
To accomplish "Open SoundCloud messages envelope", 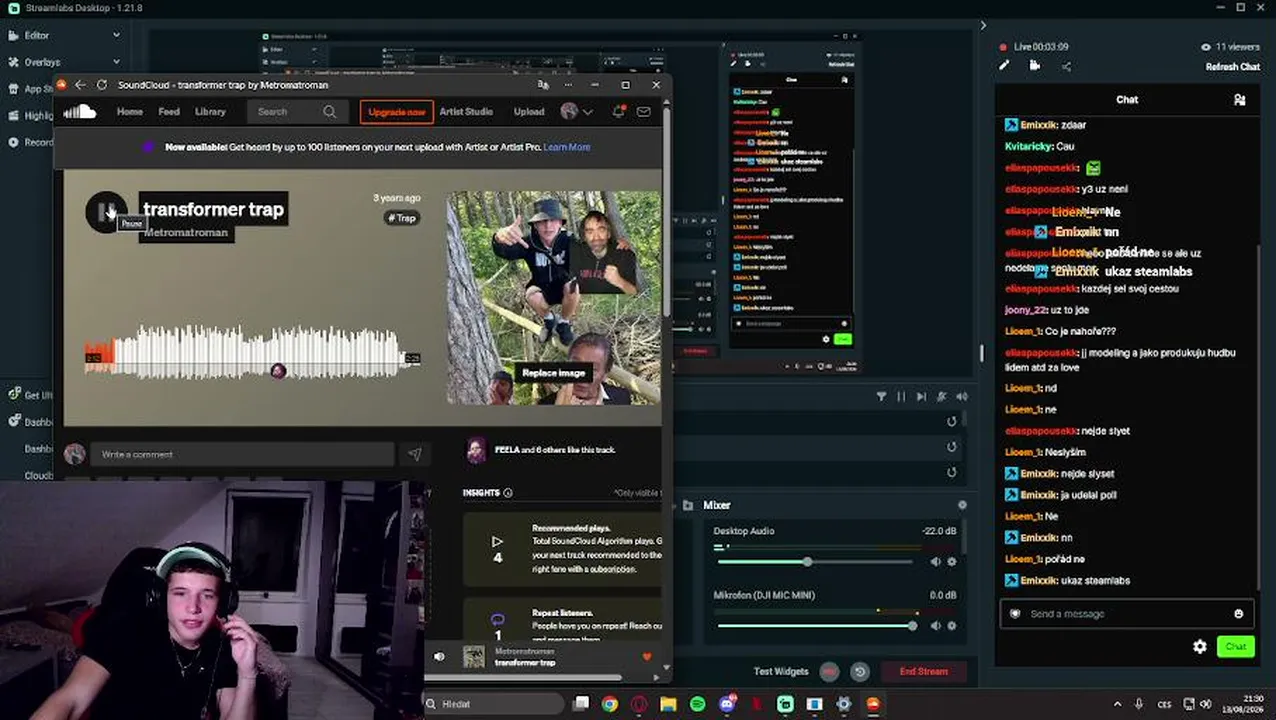I will coord(643,112).
